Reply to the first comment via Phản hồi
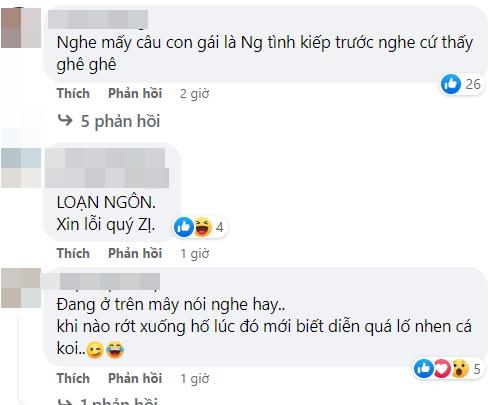This screenshot has height=405, width=501. coord(135,93)
